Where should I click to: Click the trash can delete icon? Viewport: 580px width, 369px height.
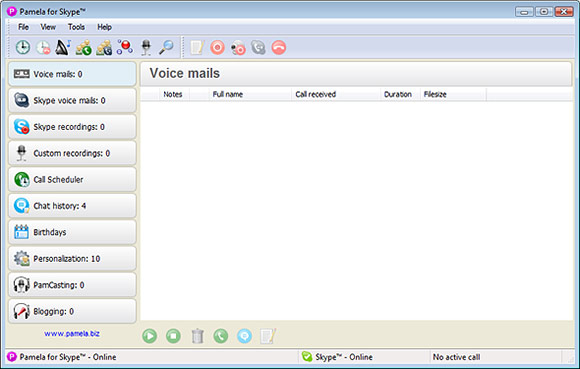tap(197, 336)
